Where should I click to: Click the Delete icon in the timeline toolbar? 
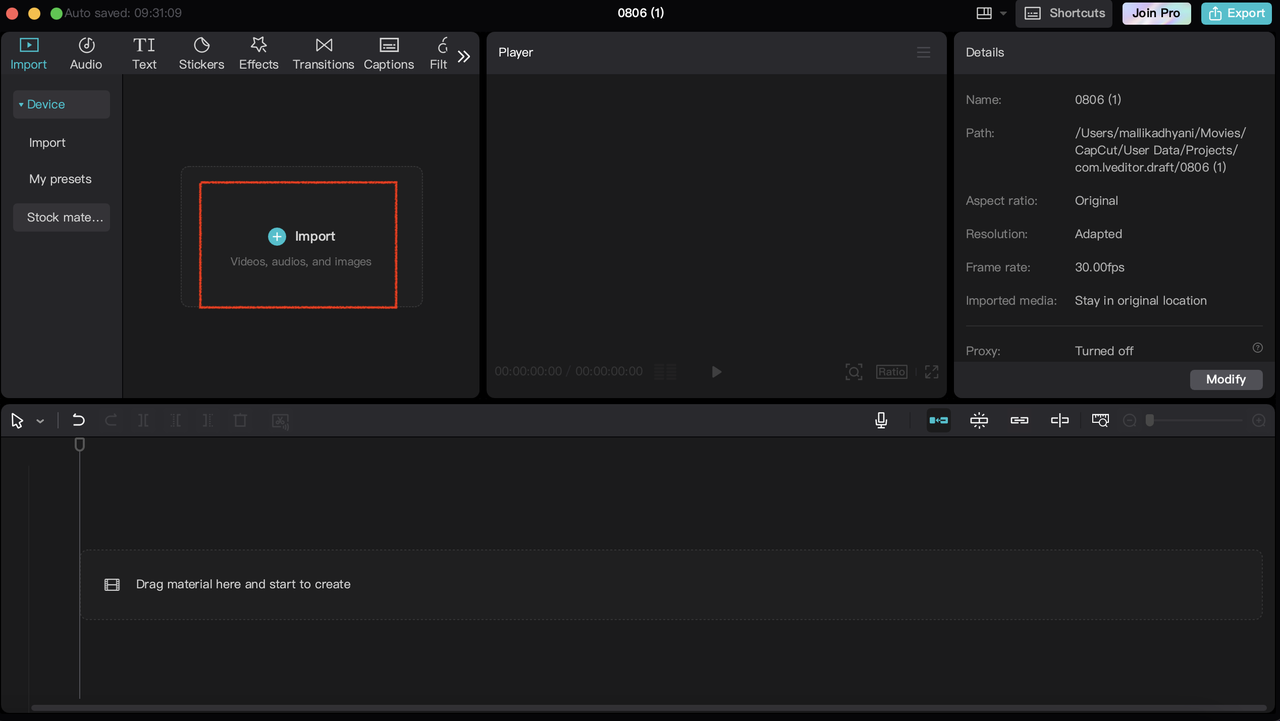tap(240, 420)
